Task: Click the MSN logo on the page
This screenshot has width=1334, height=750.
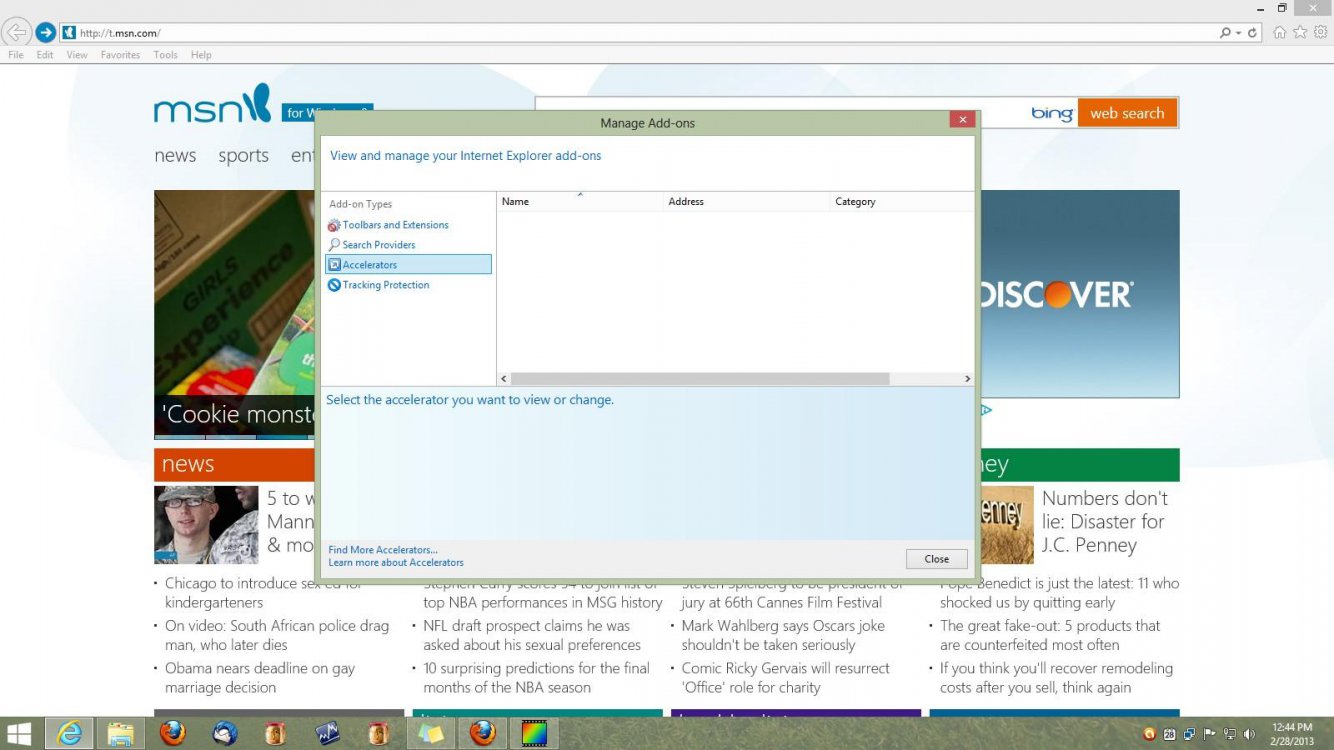Action: click(212, 104)
